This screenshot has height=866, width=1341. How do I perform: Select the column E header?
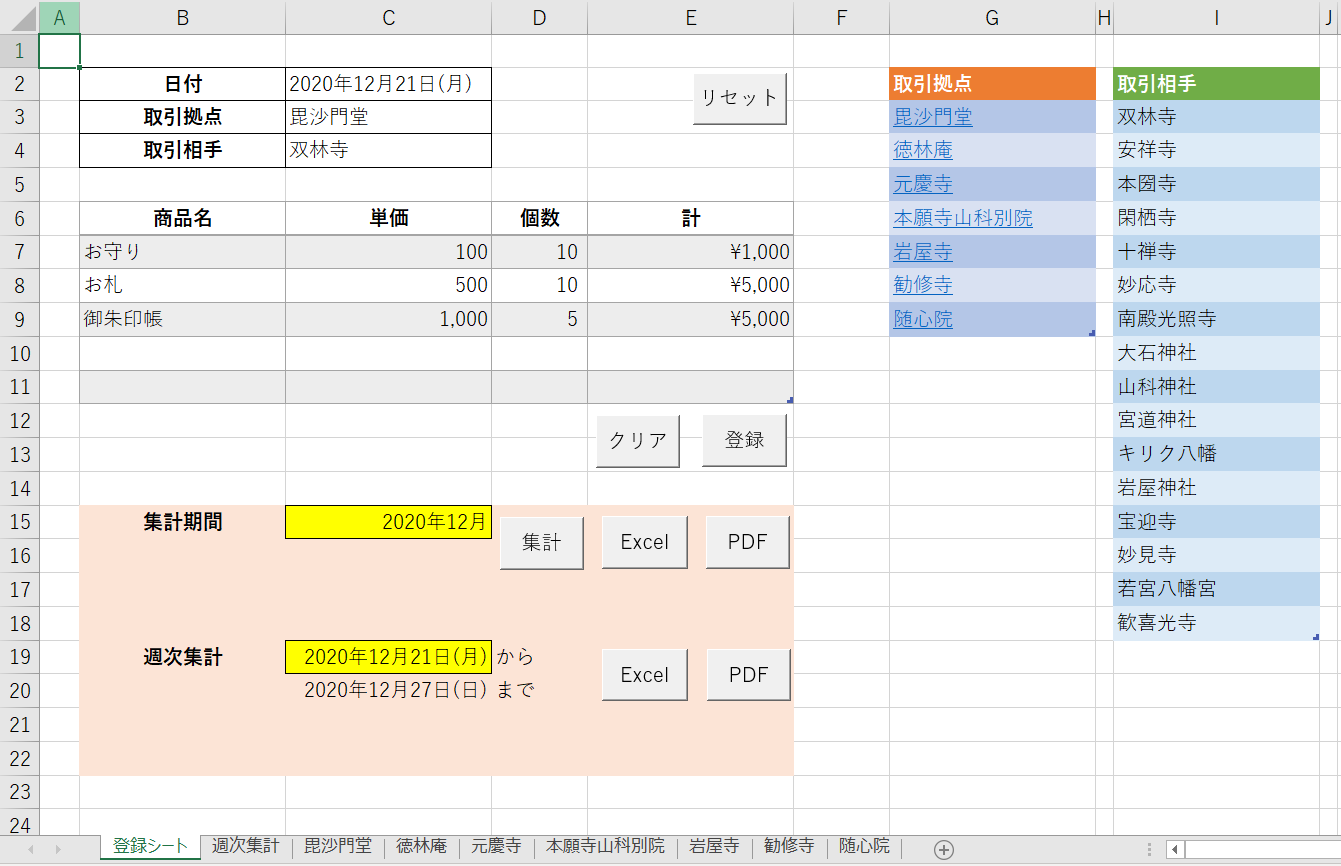pos(690,17)
